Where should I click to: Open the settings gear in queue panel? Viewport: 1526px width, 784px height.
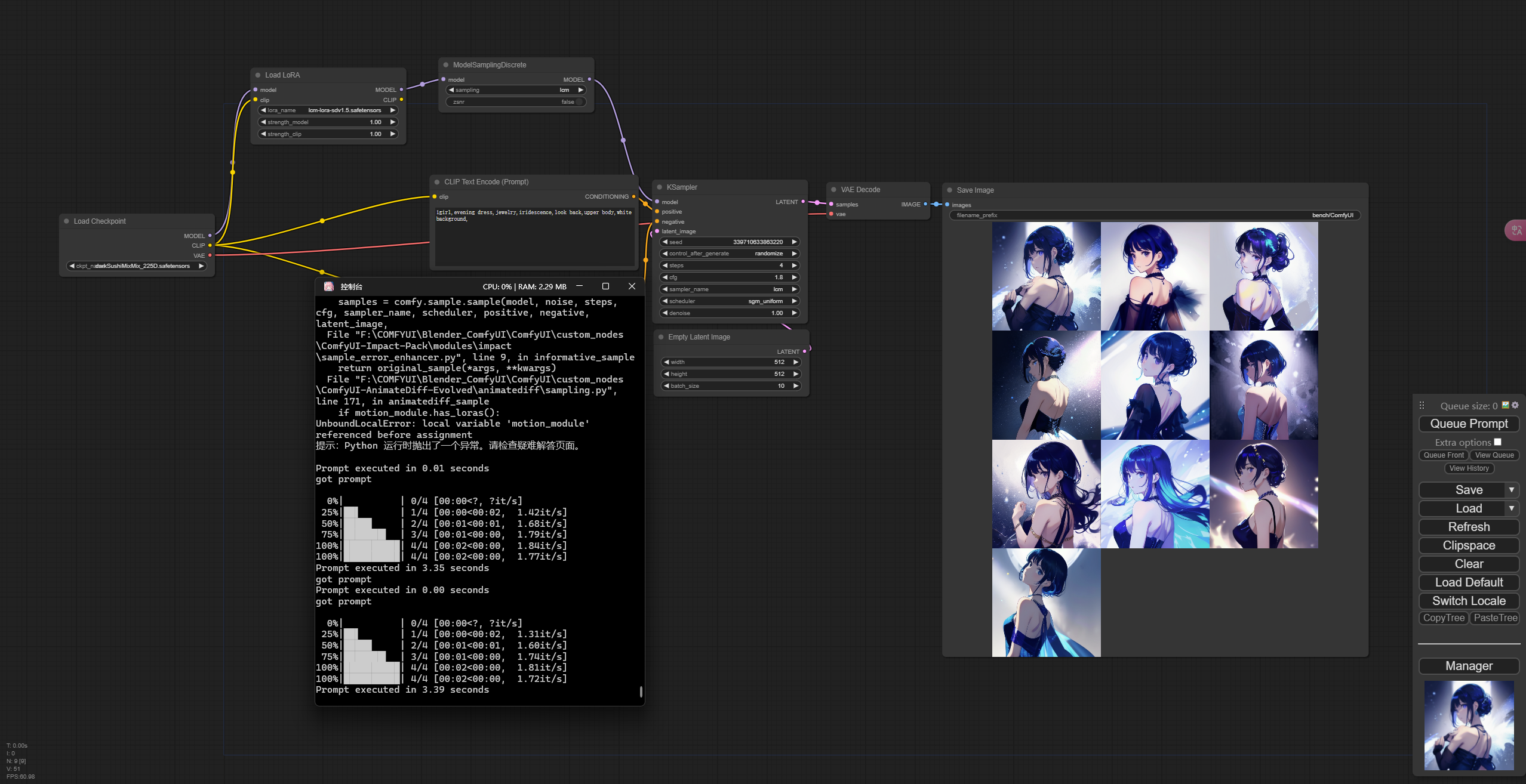tap(1515, 405)
